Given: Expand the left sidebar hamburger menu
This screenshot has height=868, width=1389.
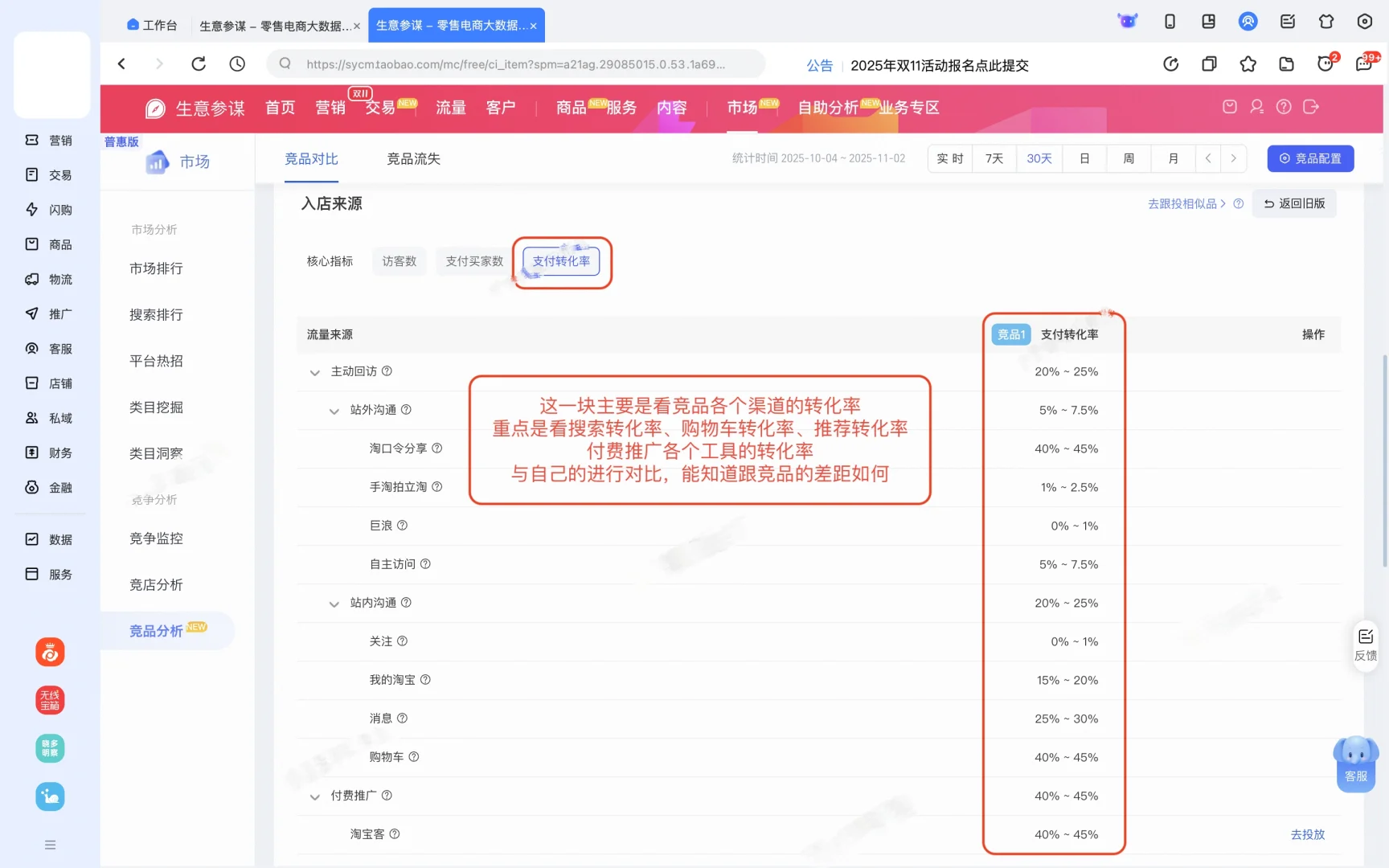Looking at the screenshot, I should tap(50, 845).
